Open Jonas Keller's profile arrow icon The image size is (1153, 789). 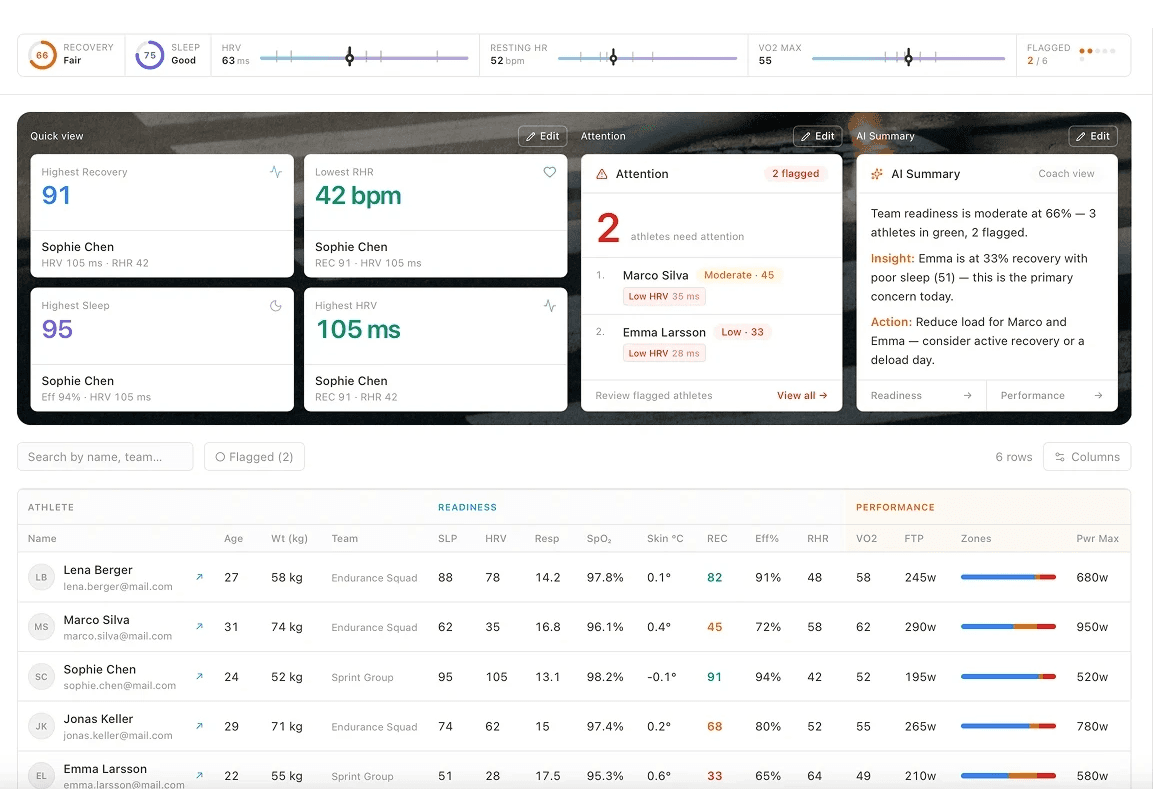point(199,726)
